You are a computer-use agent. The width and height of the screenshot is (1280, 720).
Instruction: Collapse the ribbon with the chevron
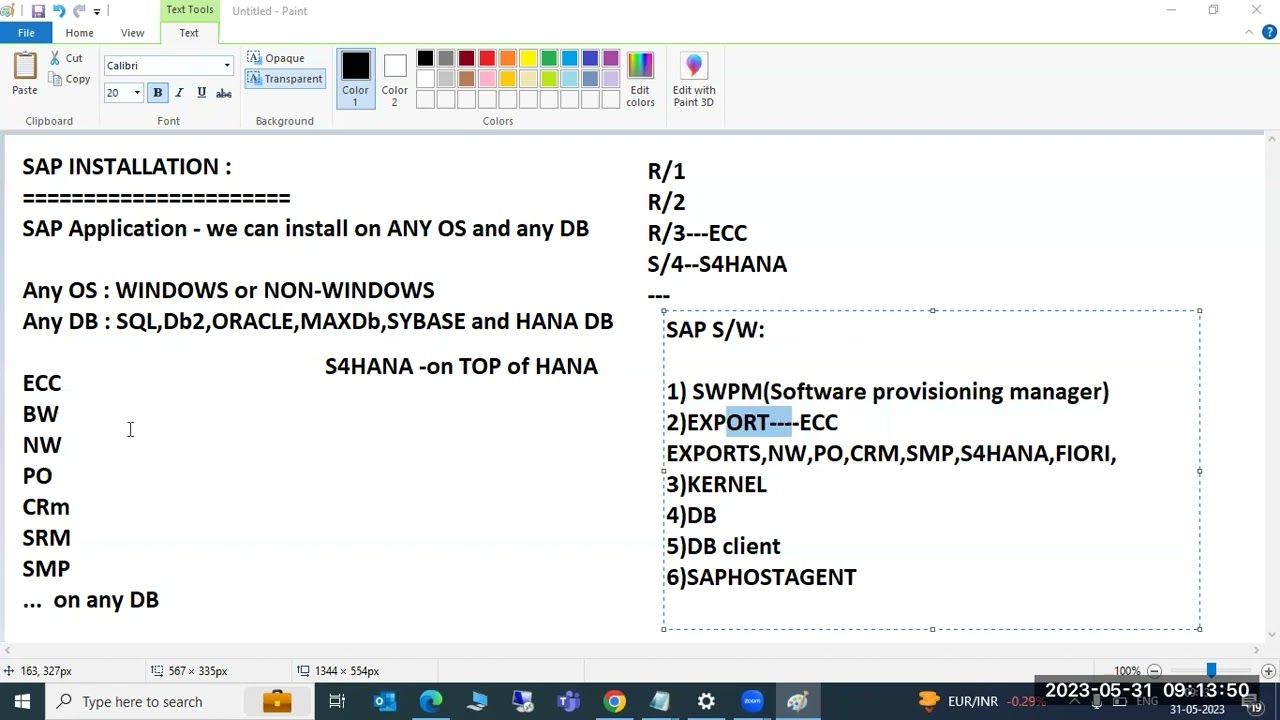[x=1249, y=33]
